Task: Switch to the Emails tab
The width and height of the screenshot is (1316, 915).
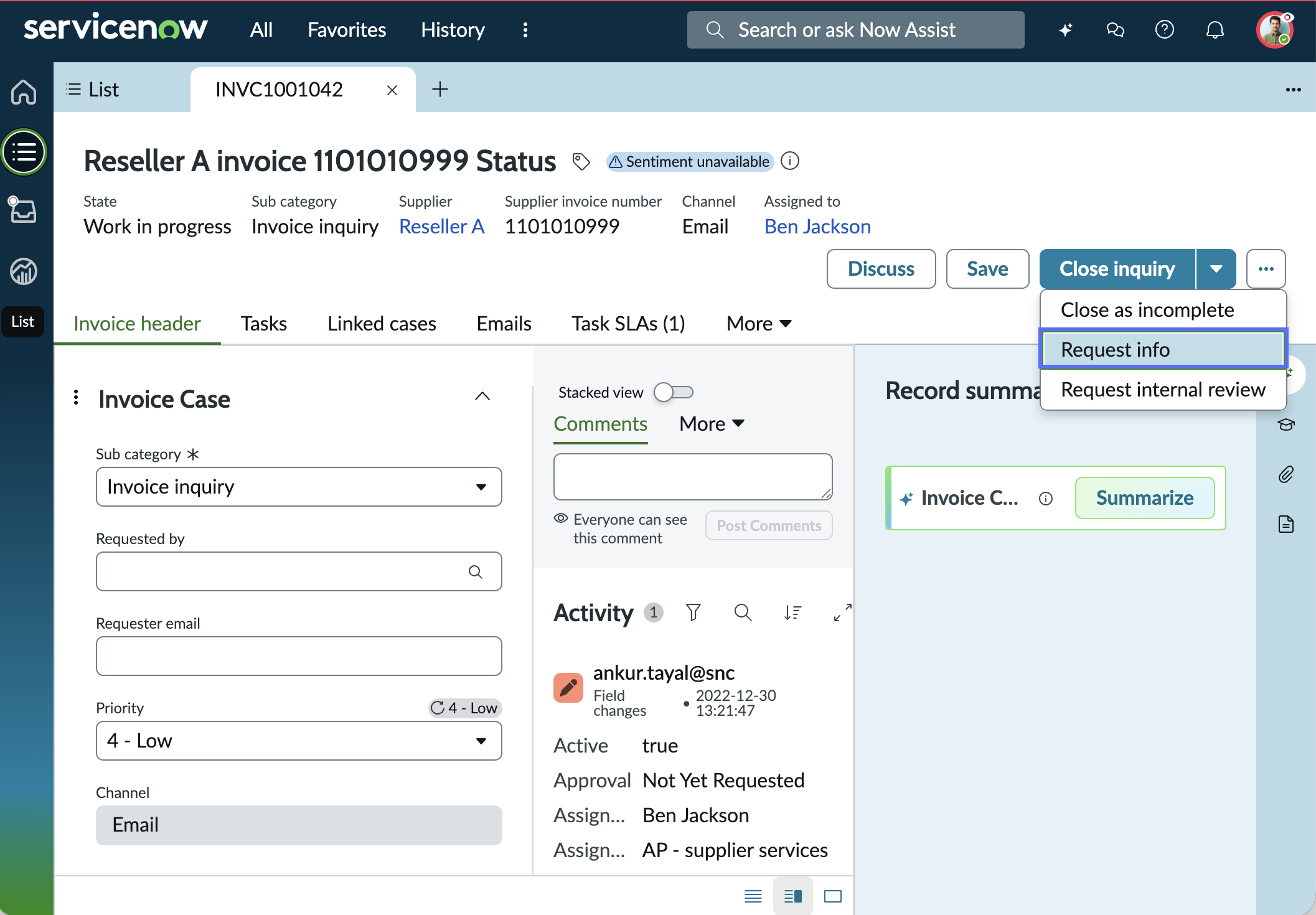Action: coord(504,324)
